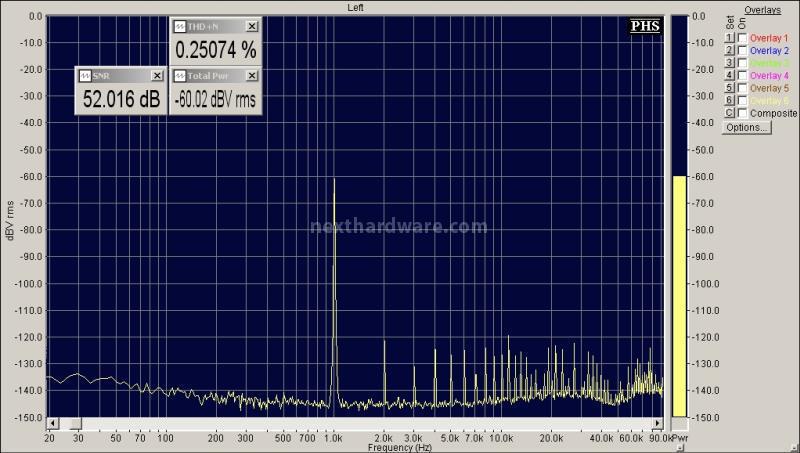Click the '100' frequency axis tick

point(166,438)
